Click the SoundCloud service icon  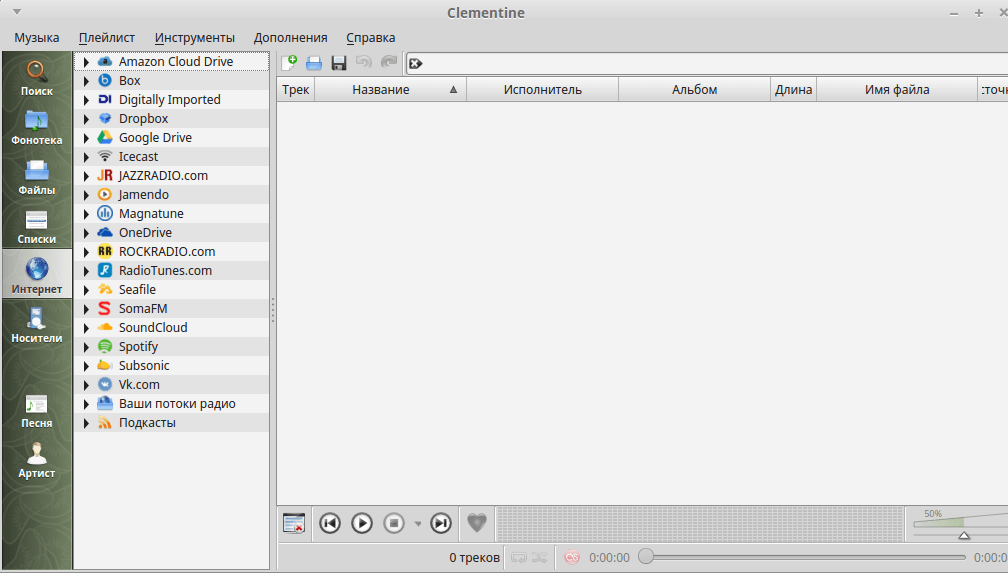coord(105,327)
